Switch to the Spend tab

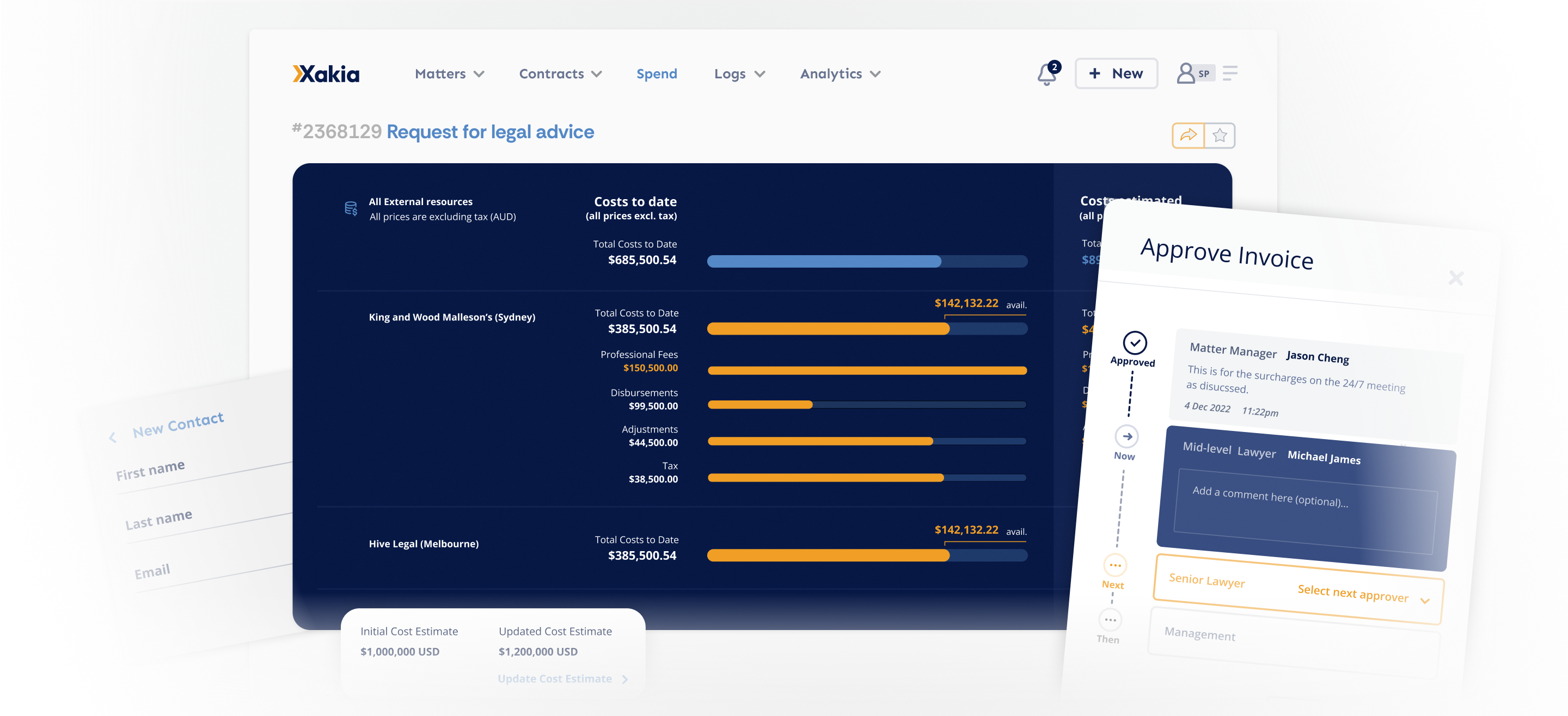pyautogui.click(x=656, y=73)
